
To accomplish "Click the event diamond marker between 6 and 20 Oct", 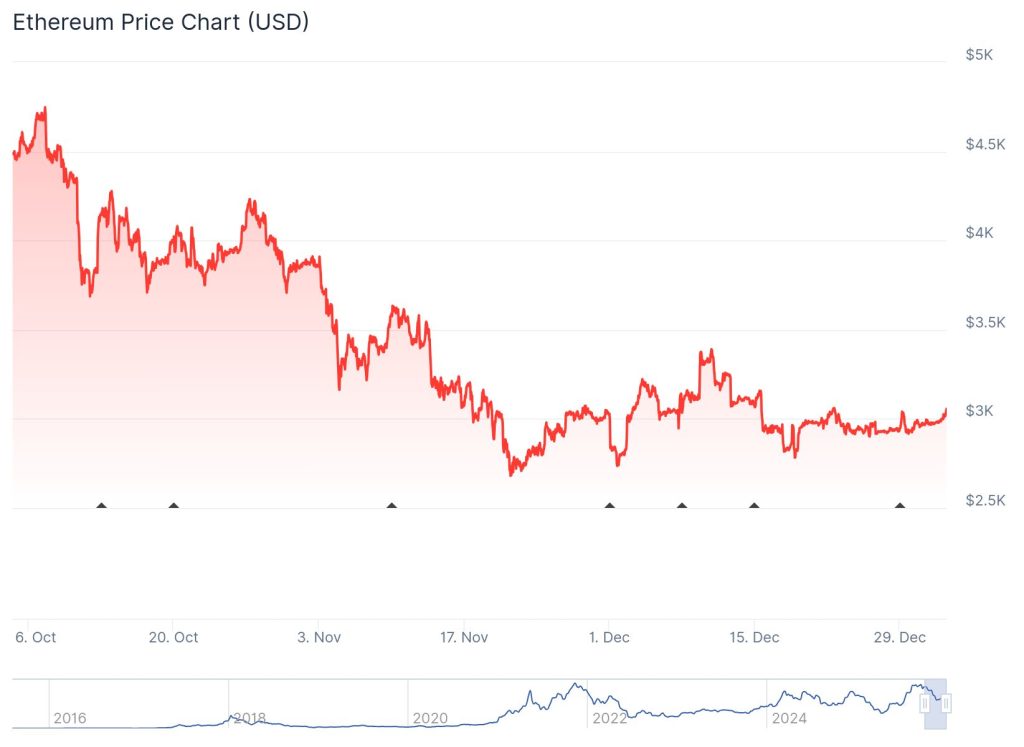I will 101,506.
